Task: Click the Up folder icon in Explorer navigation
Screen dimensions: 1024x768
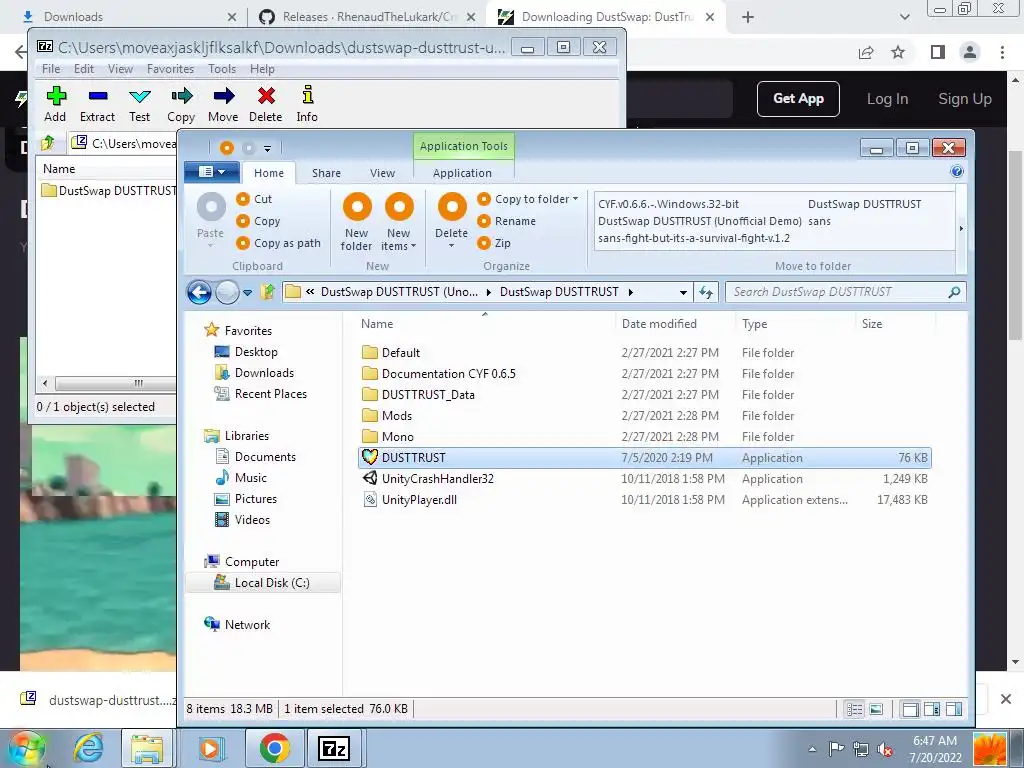Action: [x=267, y=292]
